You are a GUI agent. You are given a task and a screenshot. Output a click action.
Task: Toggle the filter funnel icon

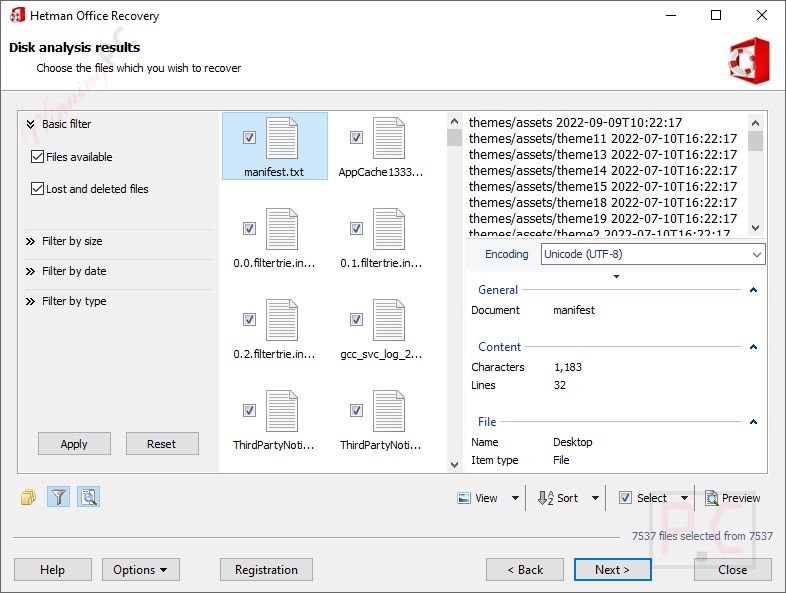click(59, 497)
